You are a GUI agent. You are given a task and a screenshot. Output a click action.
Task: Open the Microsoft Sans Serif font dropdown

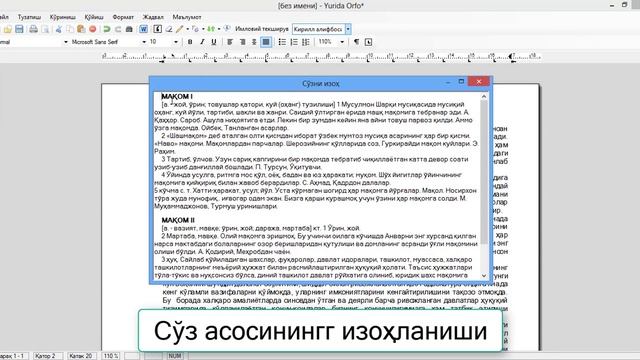pos(144,42)
